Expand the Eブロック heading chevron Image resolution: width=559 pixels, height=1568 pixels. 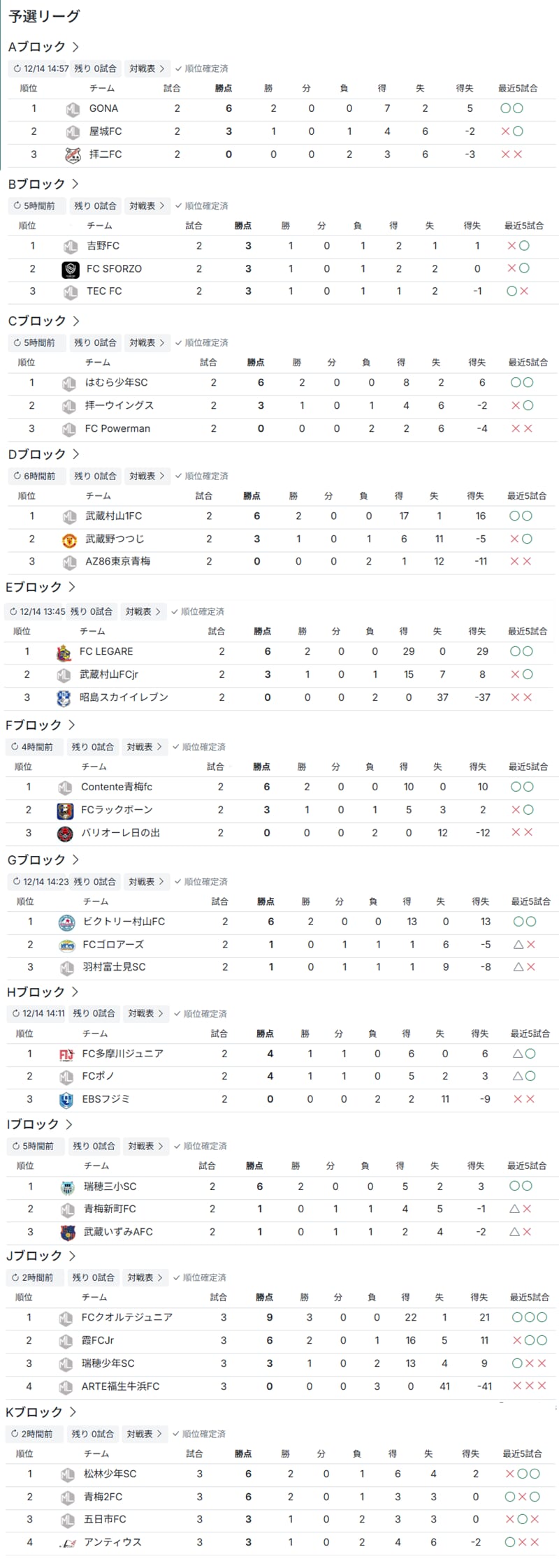pos(71,588)
